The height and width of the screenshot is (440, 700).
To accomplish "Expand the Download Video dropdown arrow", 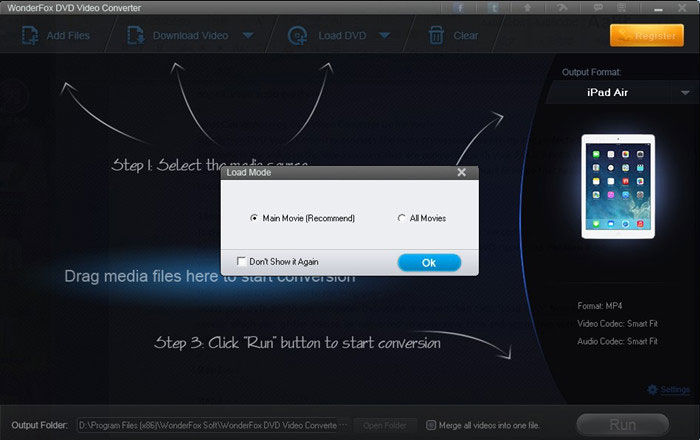I will [248, 36].
